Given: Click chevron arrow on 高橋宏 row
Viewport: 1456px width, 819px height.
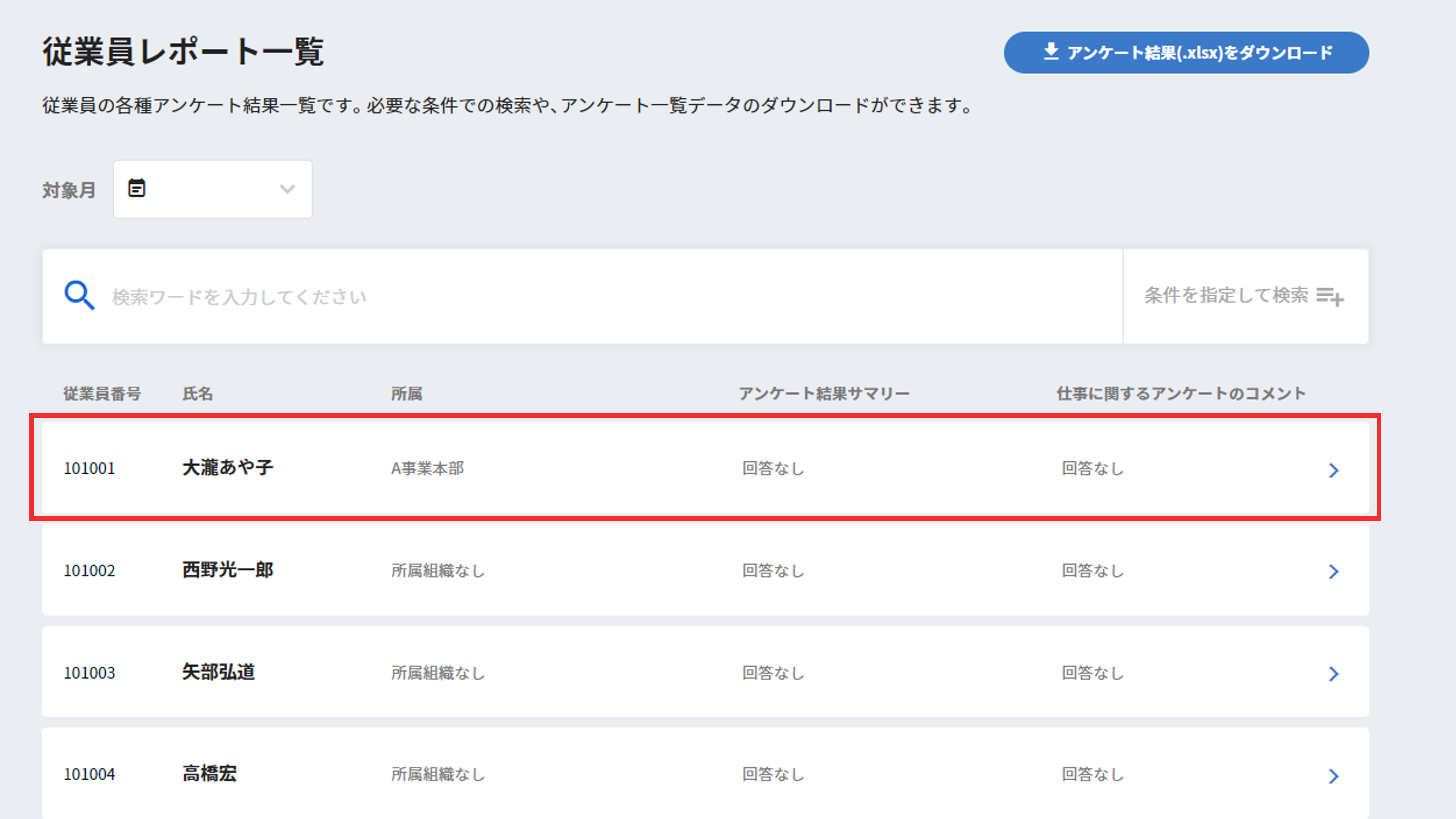Looking at the screenshot, I should (1333, 776).
